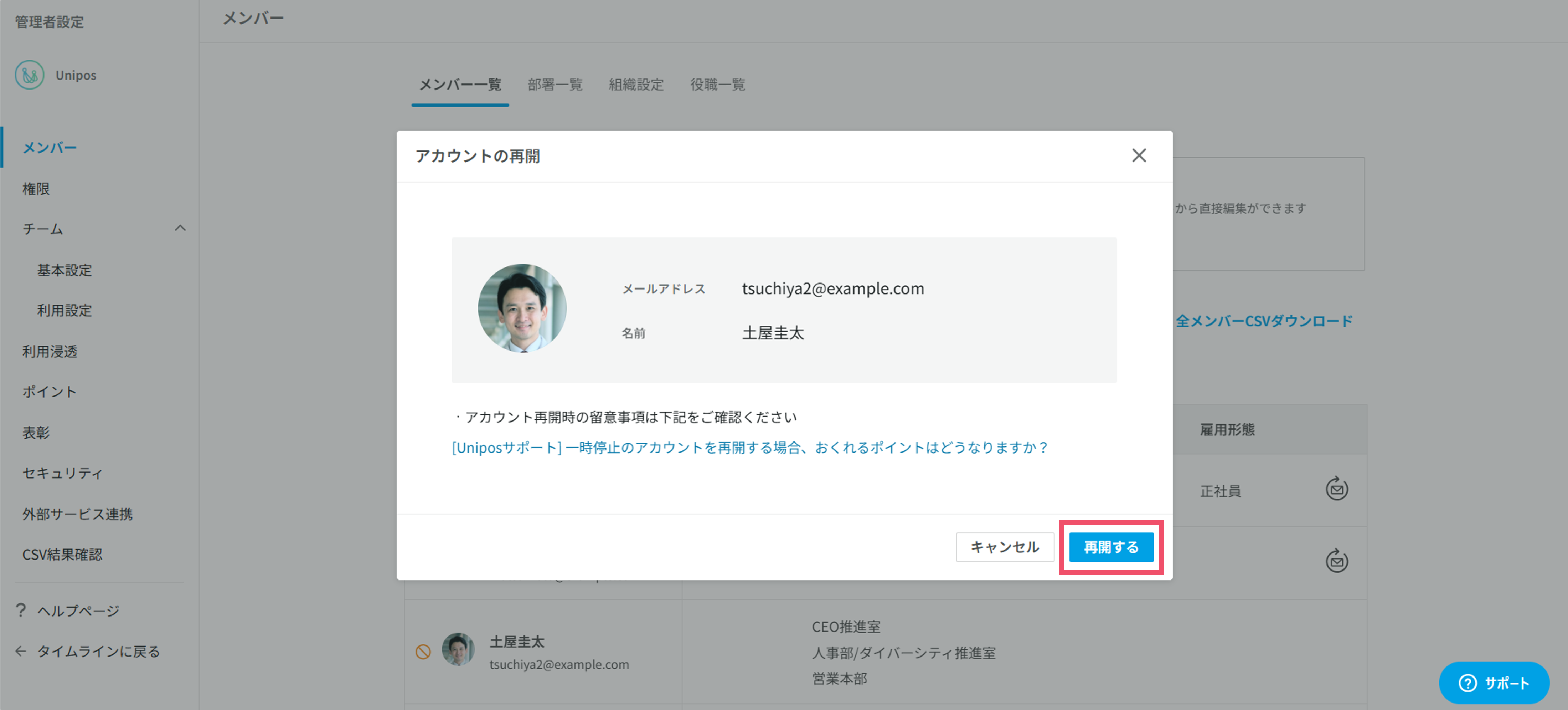Switch to the 役職一覧 tab

click(x=718, y=85)
